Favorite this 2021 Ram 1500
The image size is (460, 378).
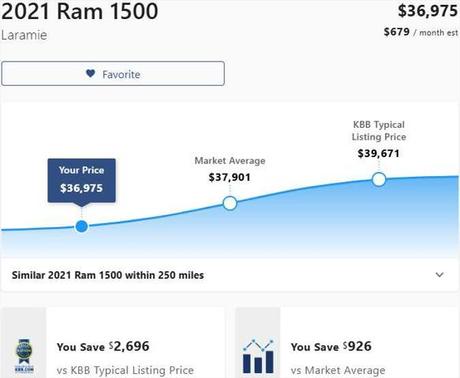[113, 74]
